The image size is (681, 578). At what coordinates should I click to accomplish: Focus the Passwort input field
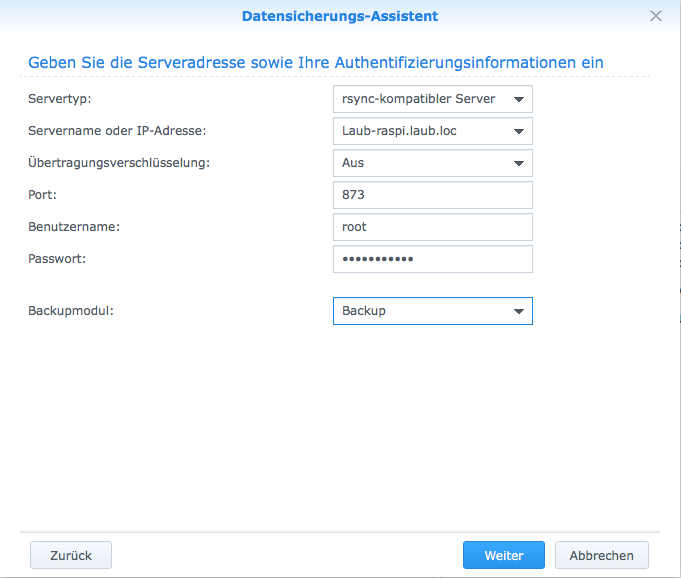point(432,259)
